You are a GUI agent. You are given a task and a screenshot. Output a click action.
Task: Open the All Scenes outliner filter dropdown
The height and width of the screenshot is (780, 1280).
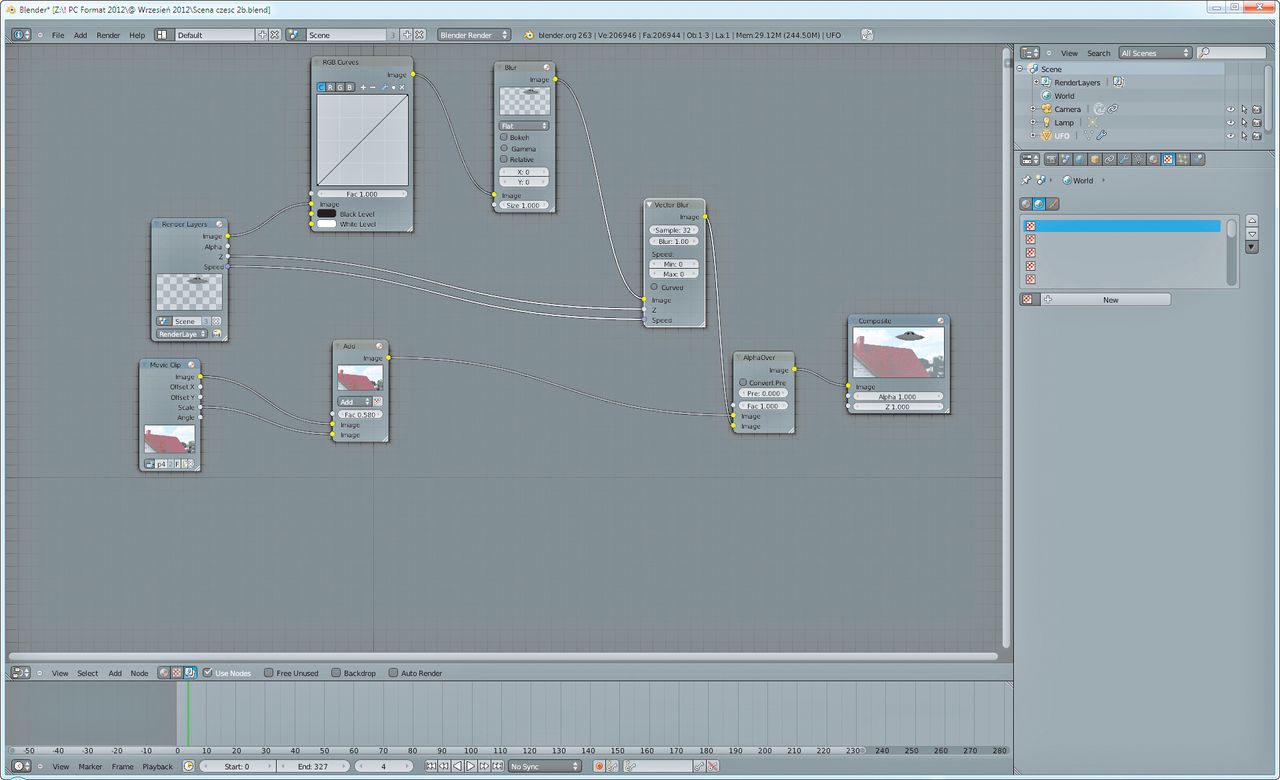(1155, 53)
